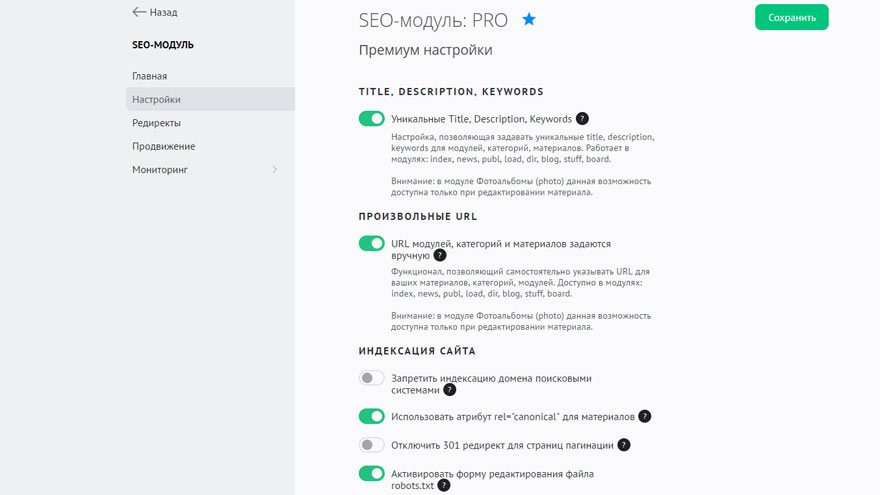This screenshot has height=495, width=880.
Task: Expand the Мониторинг submenu chevron
Action: (x=274, y=169)
